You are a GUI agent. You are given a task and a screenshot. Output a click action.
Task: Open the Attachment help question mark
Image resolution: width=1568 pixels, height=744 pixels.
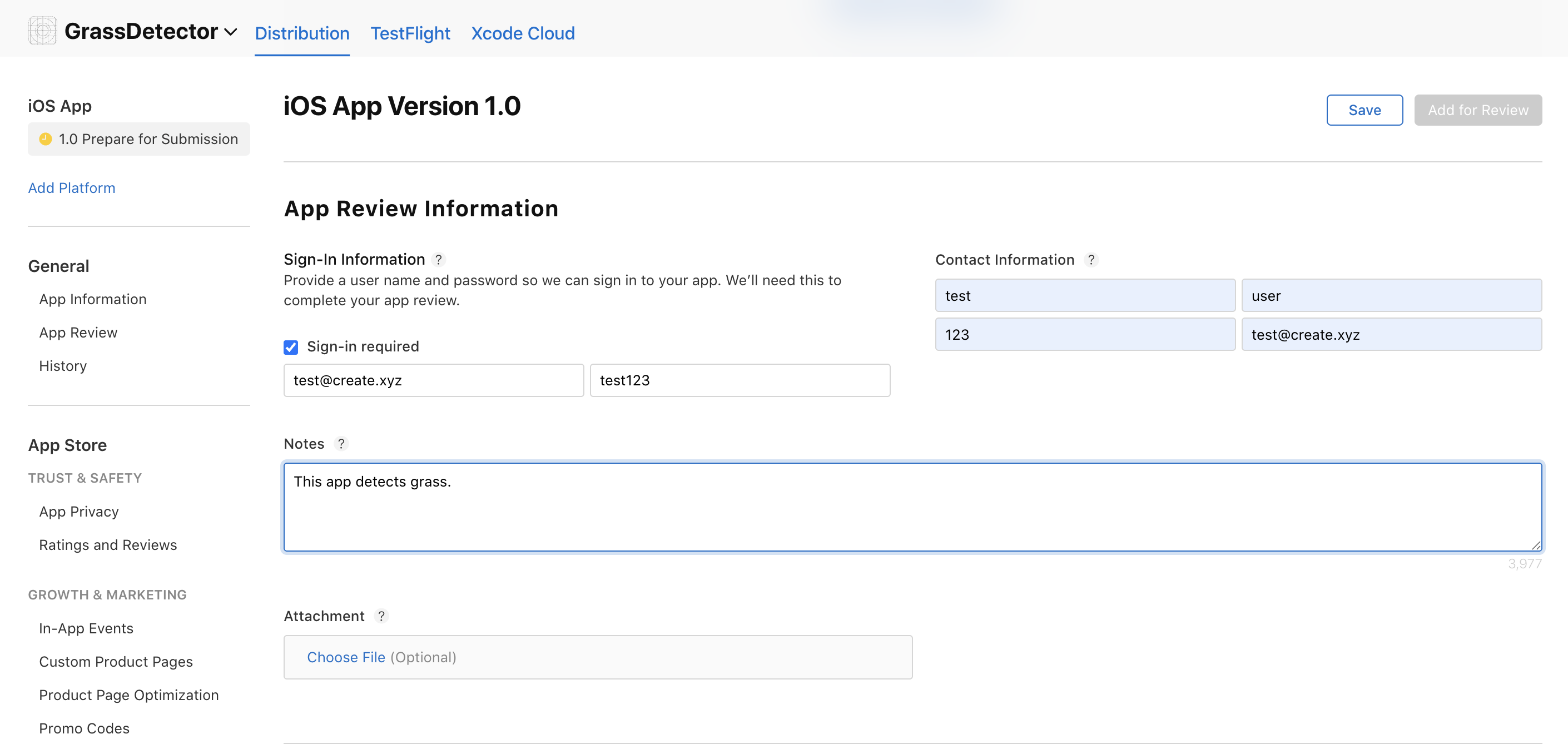[381, 616]
